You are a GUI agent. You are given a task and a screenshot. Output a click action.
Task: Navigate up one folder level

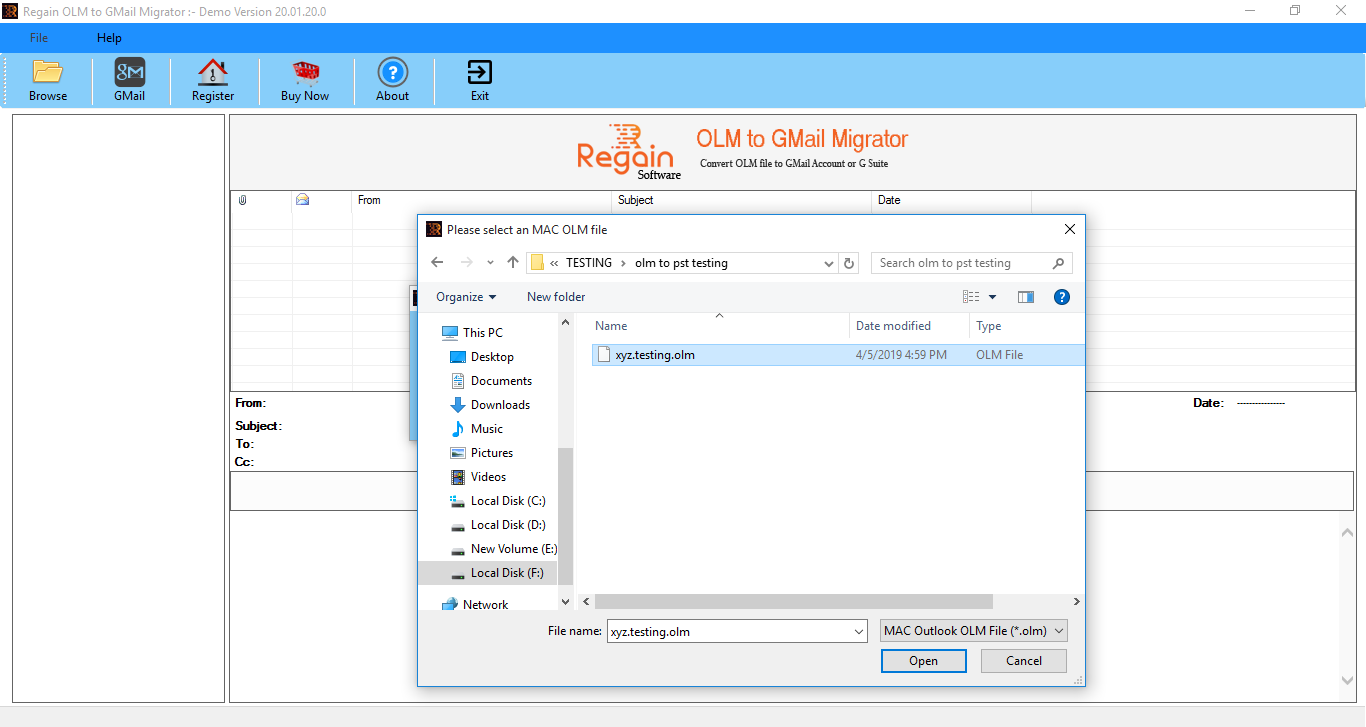click(x=512, y=262)
